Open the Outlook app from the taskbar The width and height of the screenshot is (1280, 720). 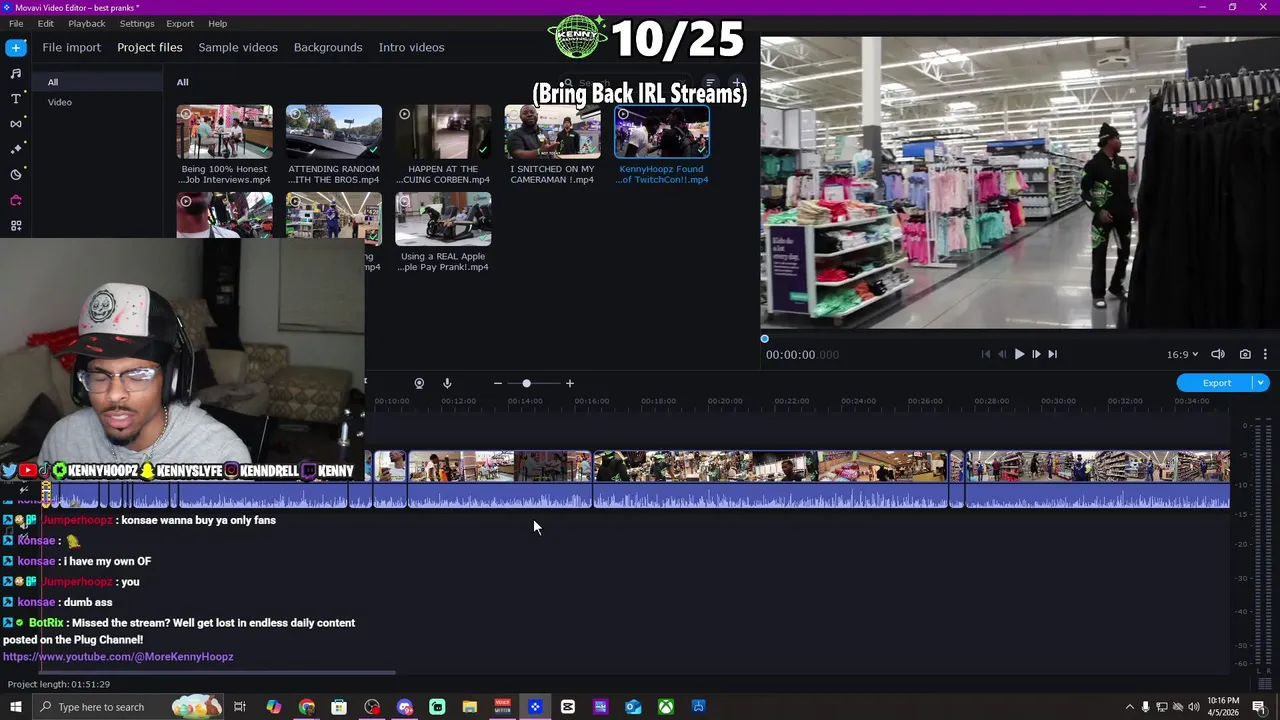pyautogui.click(x=633, y=707)
